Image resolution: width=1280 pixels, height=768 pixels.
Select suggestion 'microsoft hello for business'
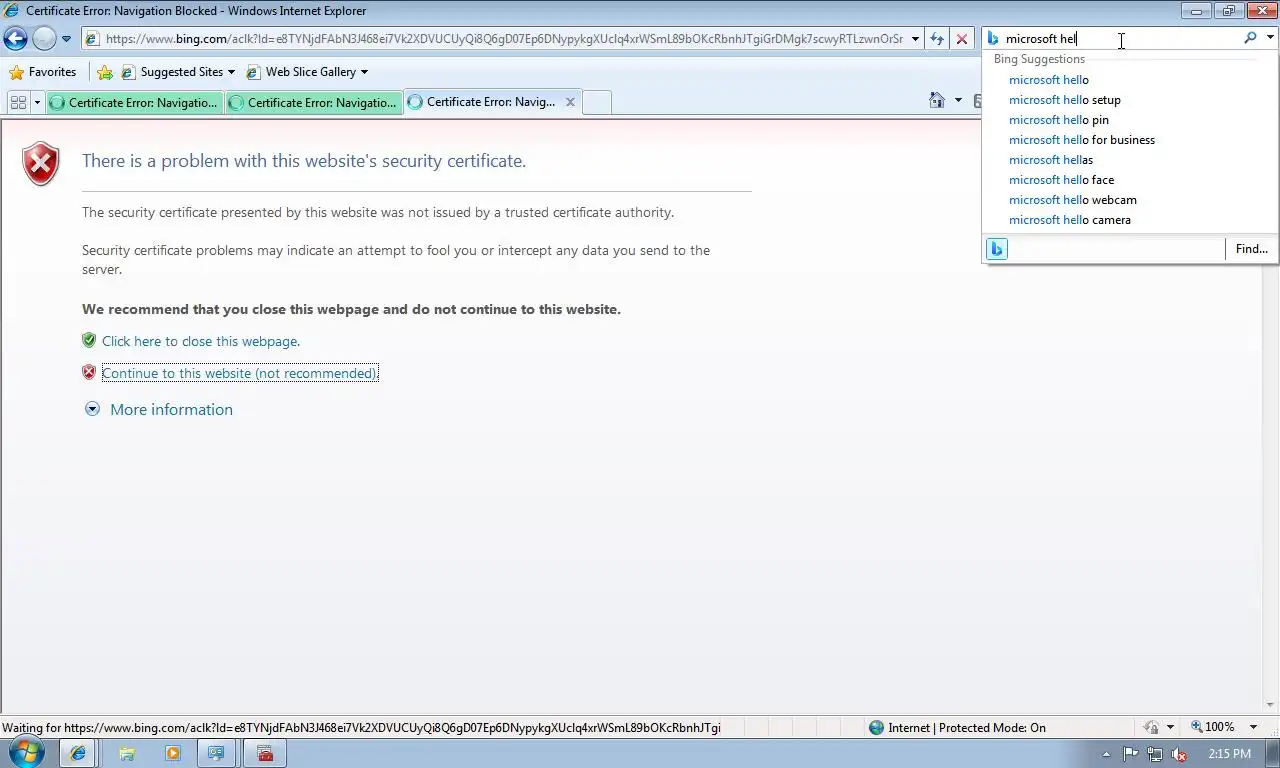pyautogui.click(x=1082, y=140)
